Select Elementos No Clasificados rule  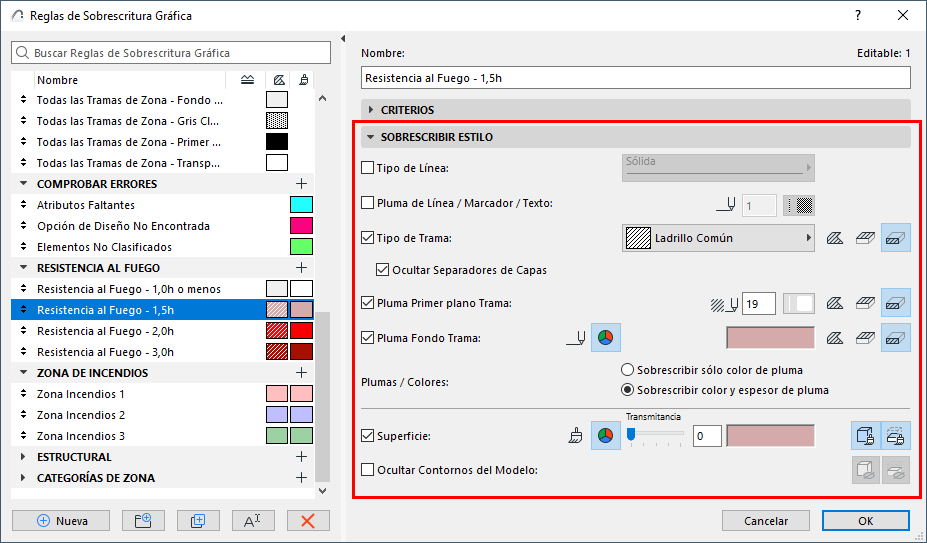click(x=163, y=247)
